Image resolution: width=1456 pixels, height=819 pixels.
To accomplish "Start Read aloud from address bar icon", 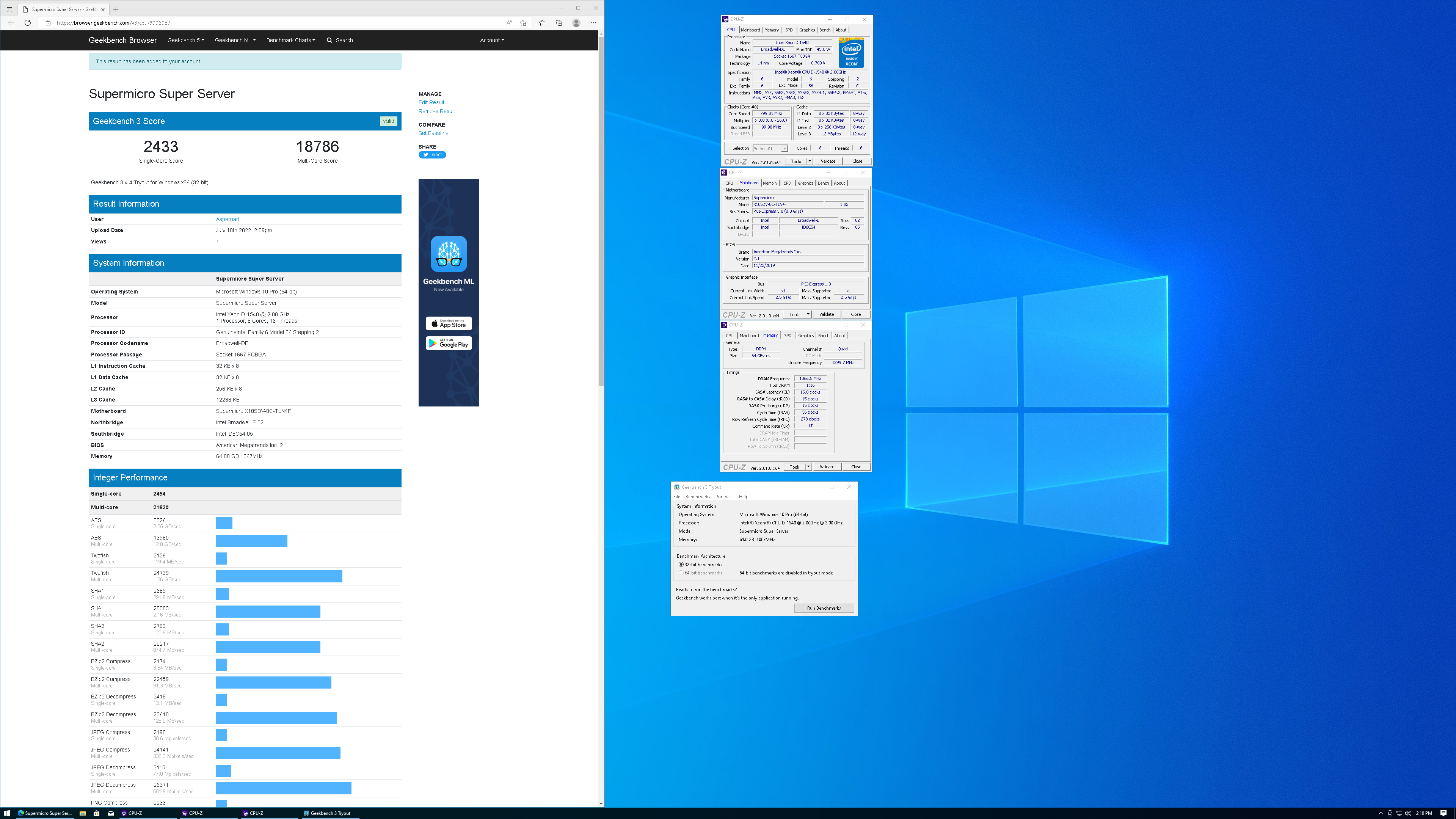I will [x=509, y=23].
